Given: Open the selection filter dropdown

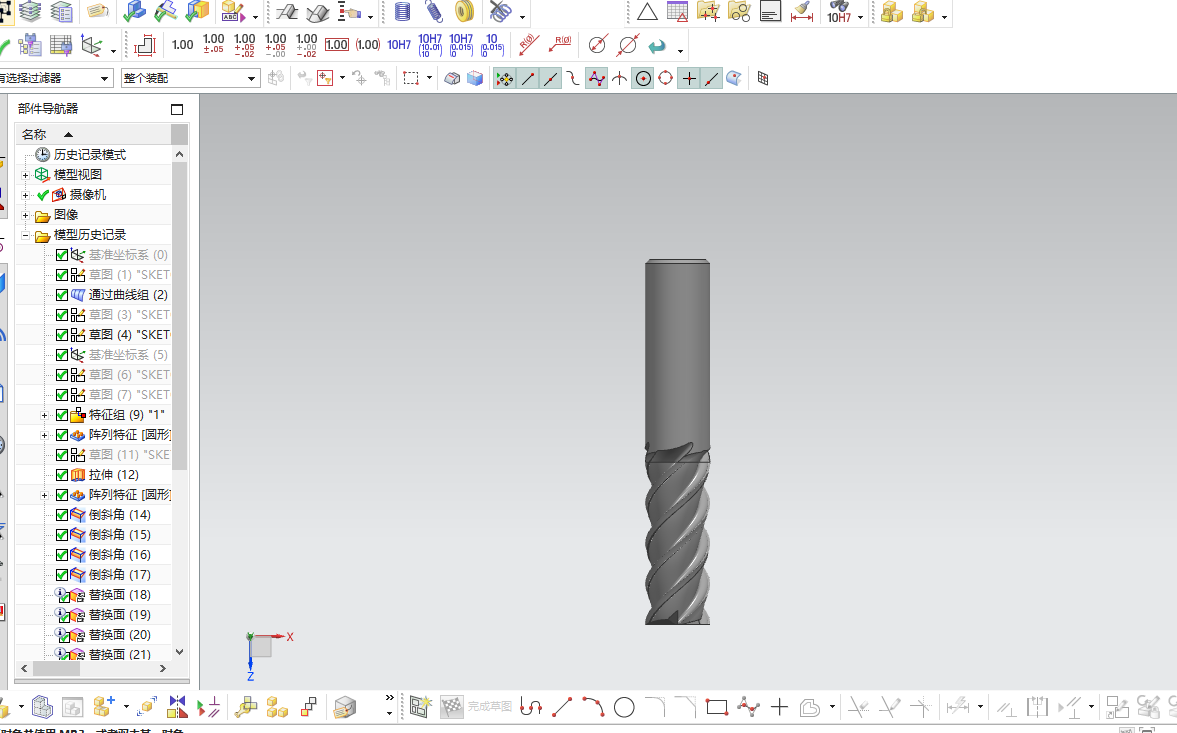Looking at the screenshot, I should tap(104, 79).
